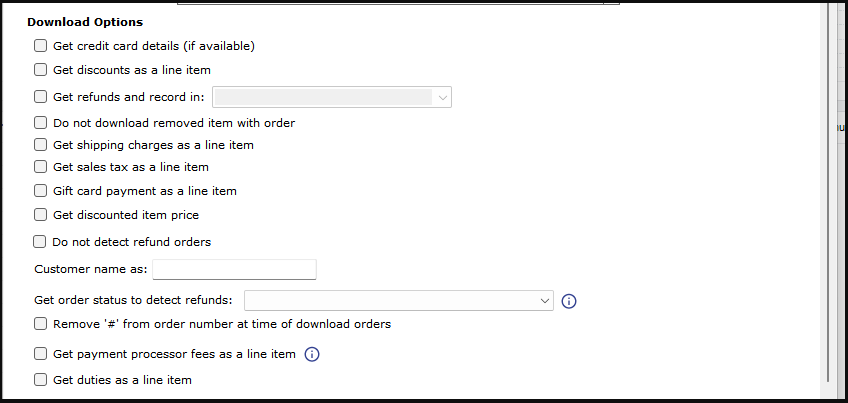Enable Get discounted item price checkbox

click(x=41, y=215)
